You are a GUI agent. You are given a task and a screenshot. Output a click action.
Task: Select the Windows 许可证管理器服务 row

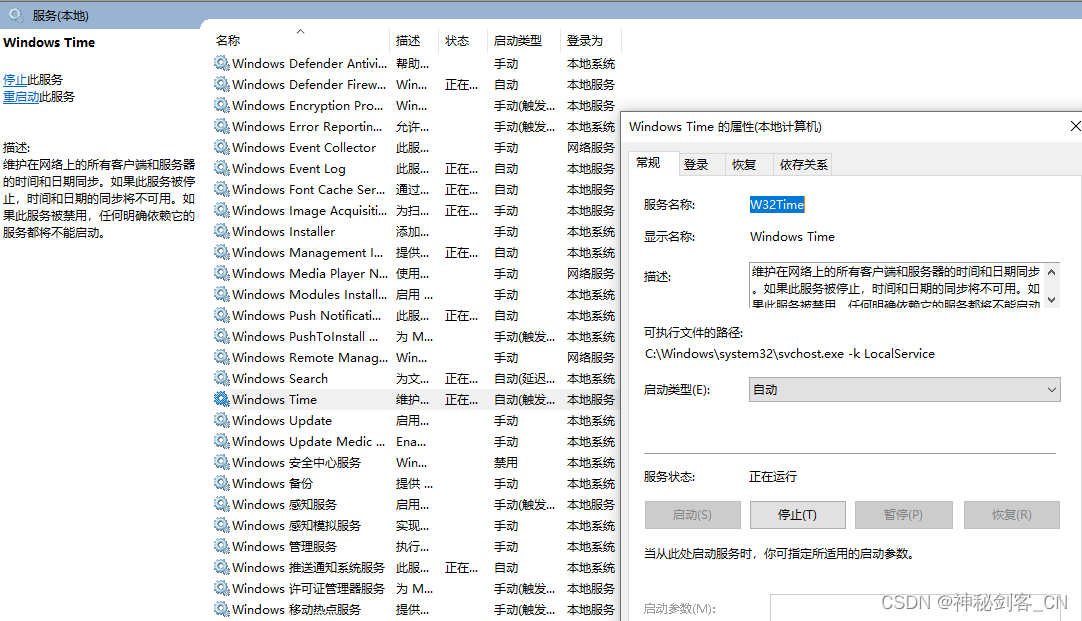pos(414,589)
